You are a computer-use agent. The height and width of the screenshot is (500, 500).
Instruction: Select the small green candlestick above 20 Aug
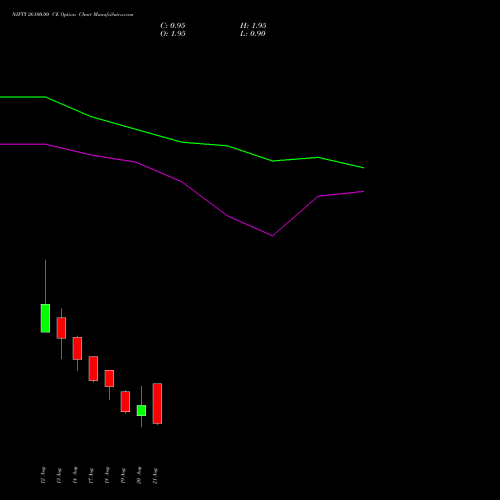[141, 410]
